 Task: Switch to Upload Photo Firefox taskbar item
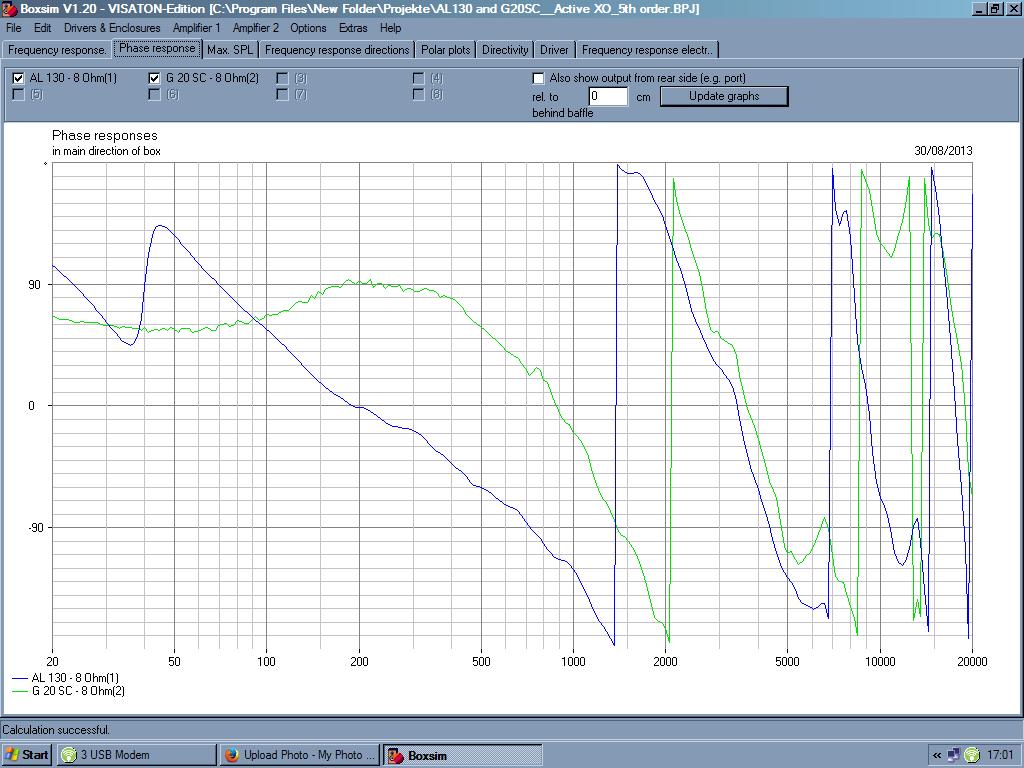[299, 755]
